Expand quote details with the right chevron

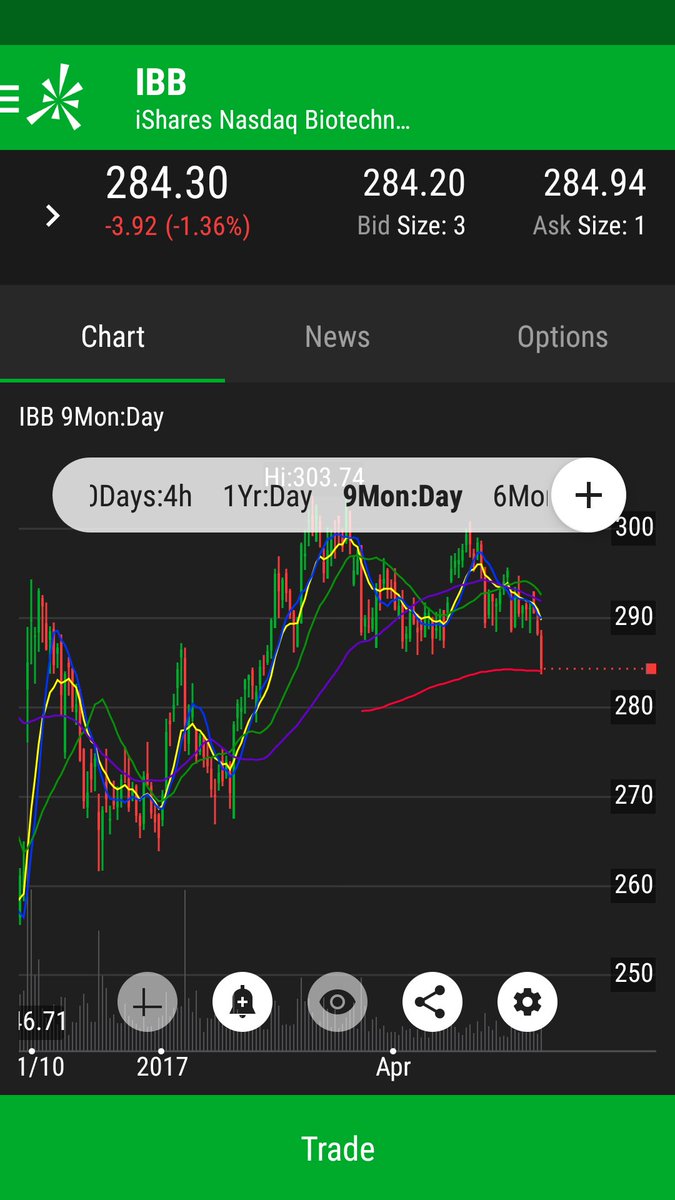pyautogui.click(x=53, y=215)
